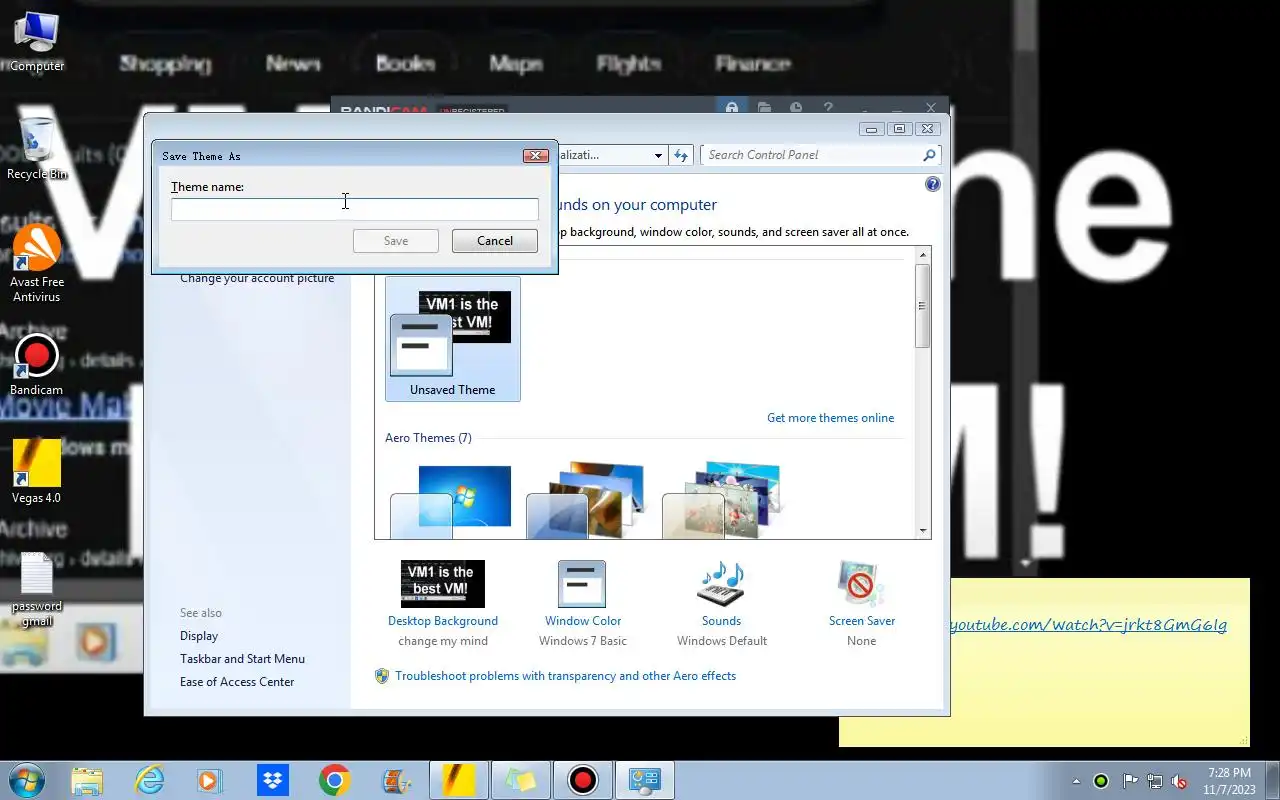
Task: Click the Search Control Panel box
Action: tap(820, 155)
